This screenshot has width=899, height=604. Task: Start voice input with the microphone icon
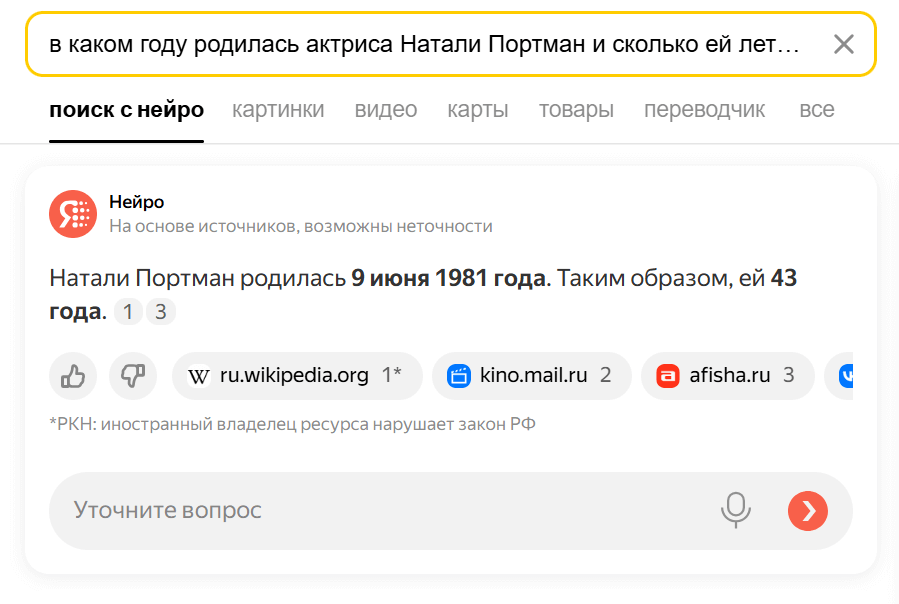(735, 511)
